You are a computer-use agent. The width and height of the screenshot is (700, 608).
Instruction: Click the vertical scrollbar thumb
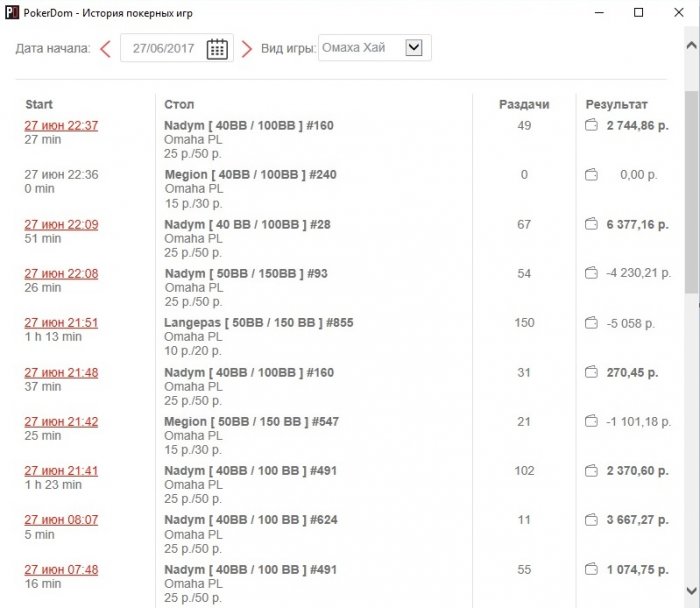pos(691,192)
